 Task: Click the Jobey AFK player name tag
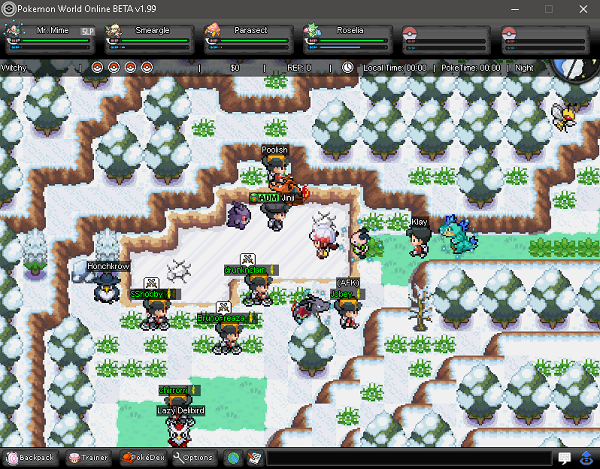(x=347, y=294)
